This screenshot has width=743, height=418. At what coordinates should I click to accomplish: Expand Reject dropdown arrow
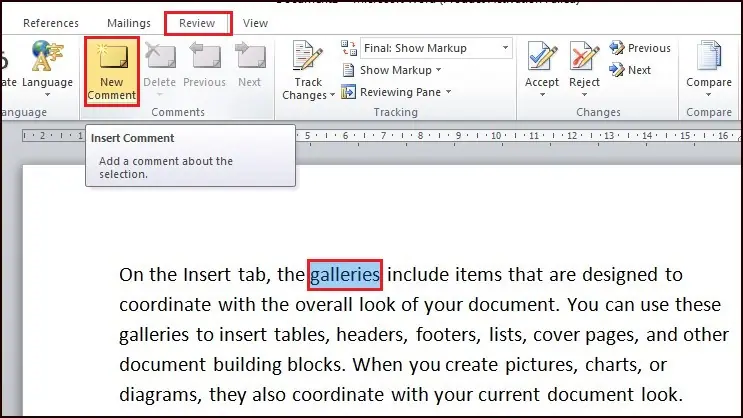tap(584, 95)
